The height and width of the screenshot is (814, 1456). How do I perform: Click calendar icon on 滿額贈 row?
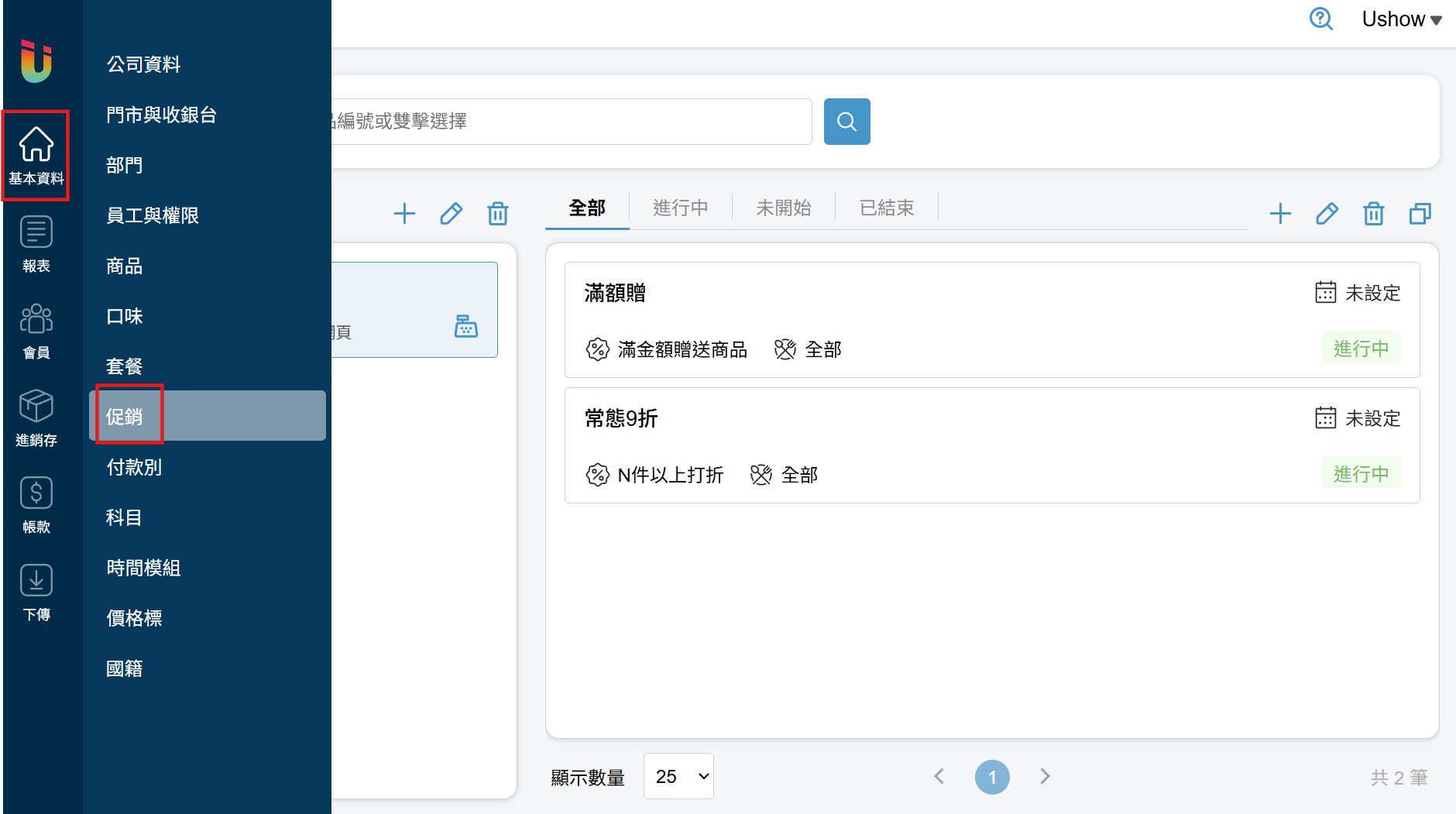1326,293
